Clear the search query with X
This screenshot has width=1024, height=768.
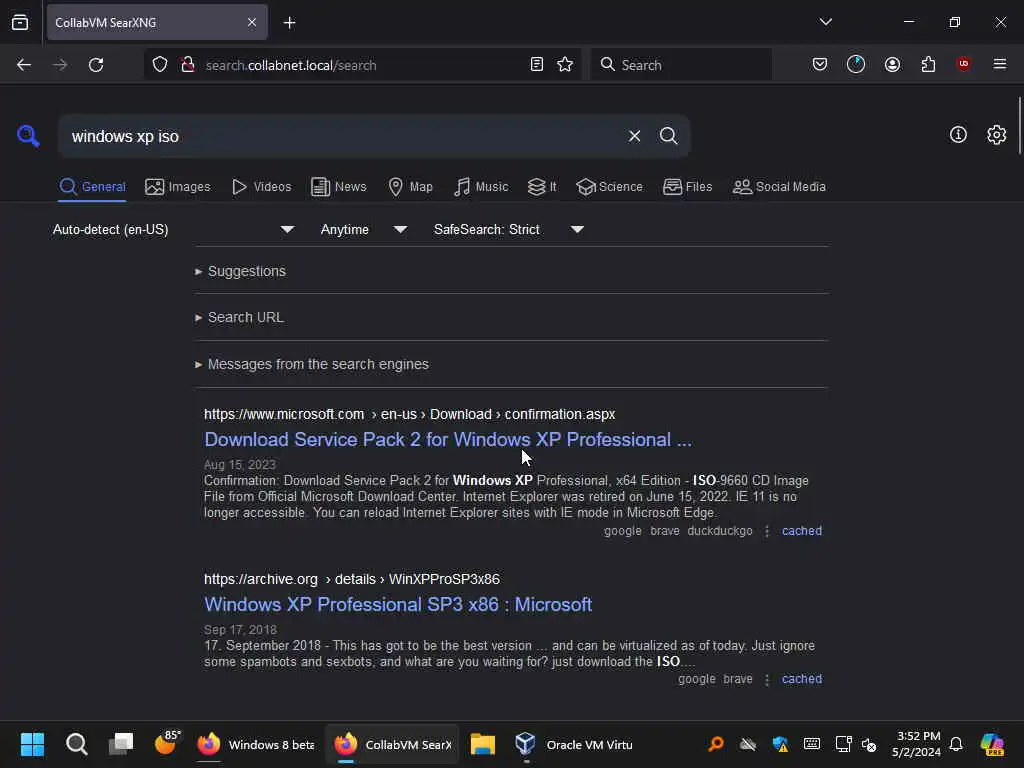tap(634, 136)
